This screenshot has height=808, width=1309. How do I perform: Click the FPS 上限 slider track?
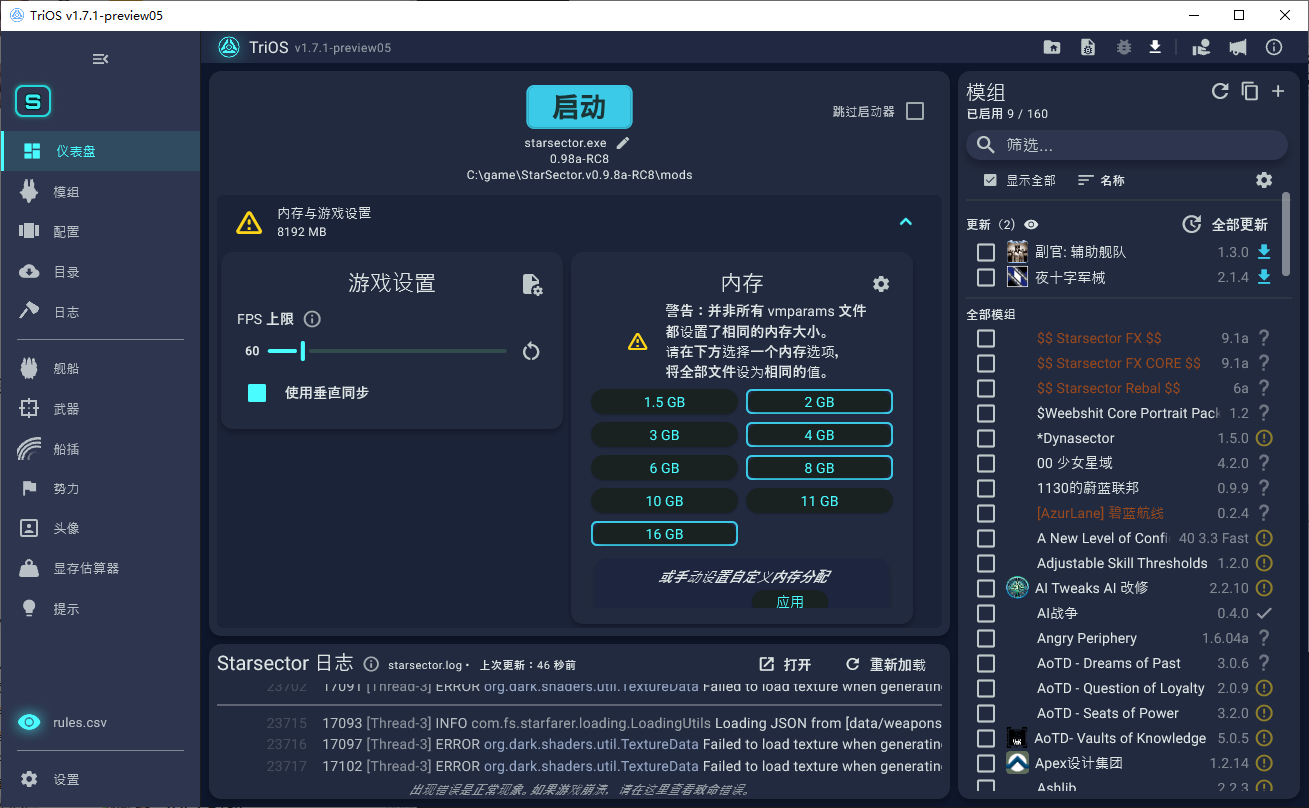click(x=387, y=351)
